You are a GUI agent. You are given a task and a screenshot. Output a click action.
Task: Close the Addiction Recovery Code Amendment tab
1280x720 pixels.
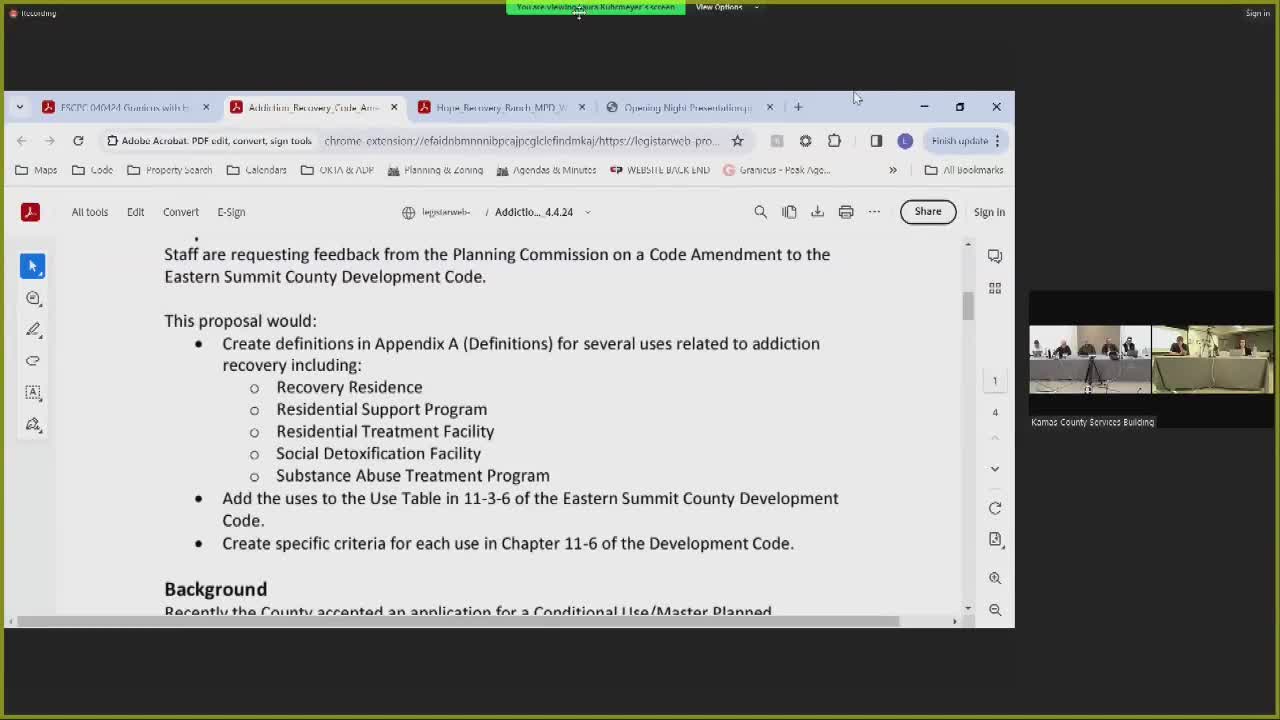(x=394, y=107)
